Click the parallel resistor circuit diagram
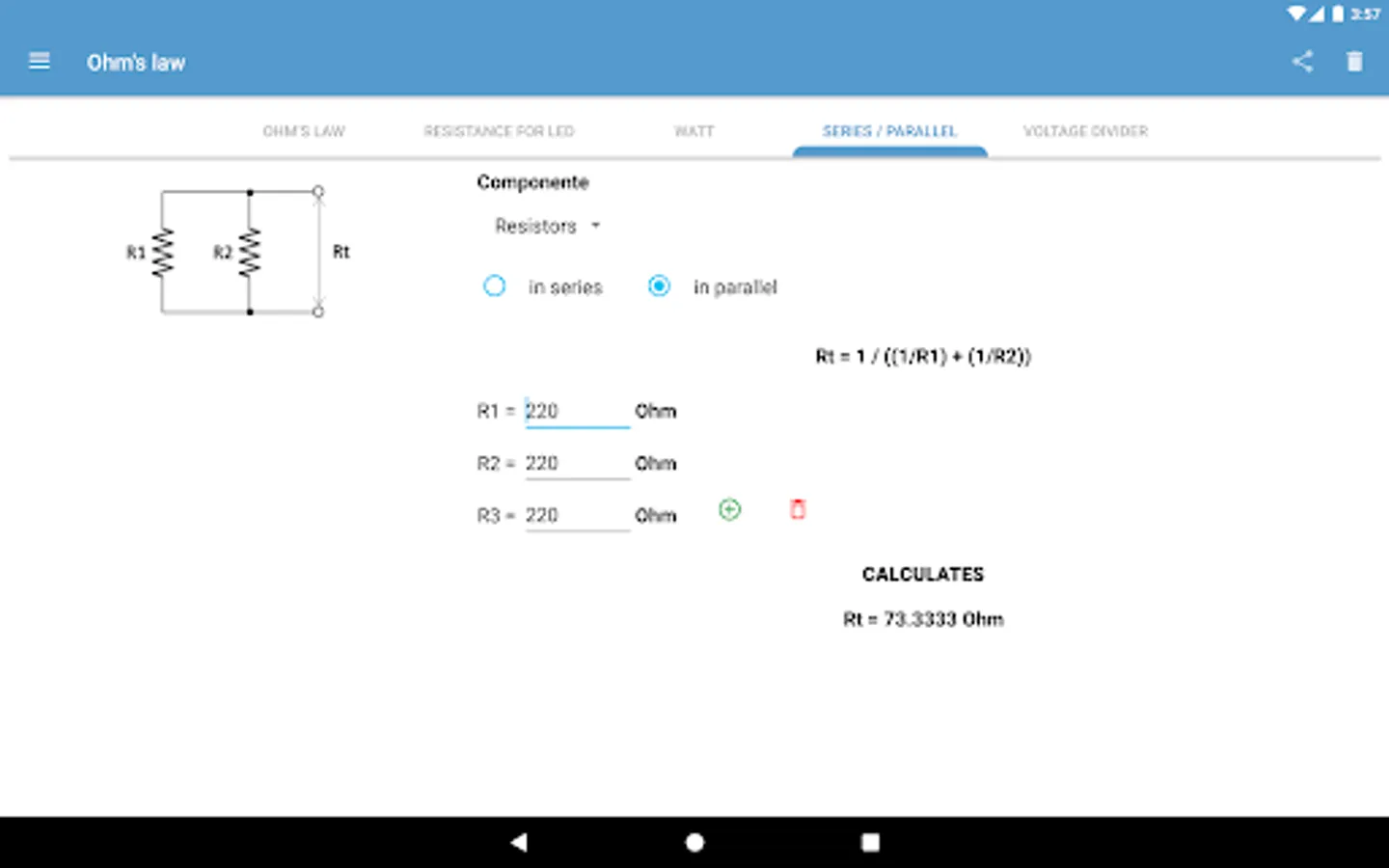Viewport: 1389px width, 868px height. (x=238, y=252)
